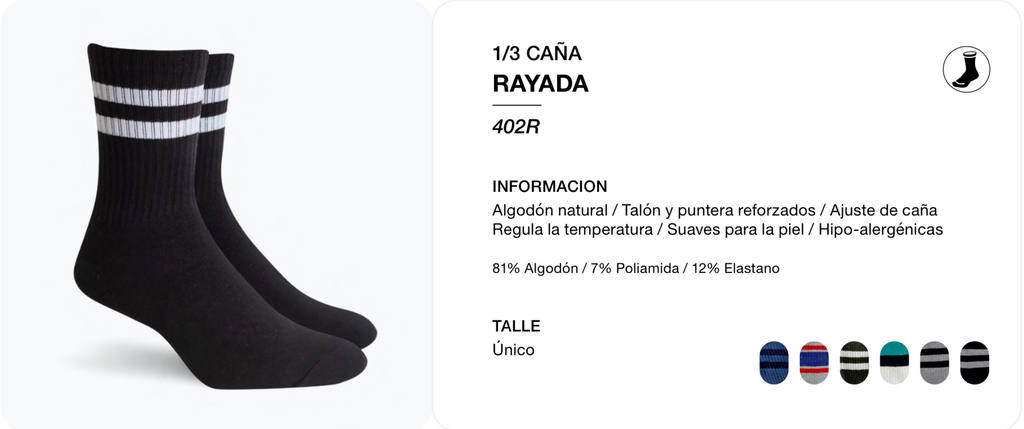
Task: Click the 81% Algodón composition text
Action: coord(635,268)
